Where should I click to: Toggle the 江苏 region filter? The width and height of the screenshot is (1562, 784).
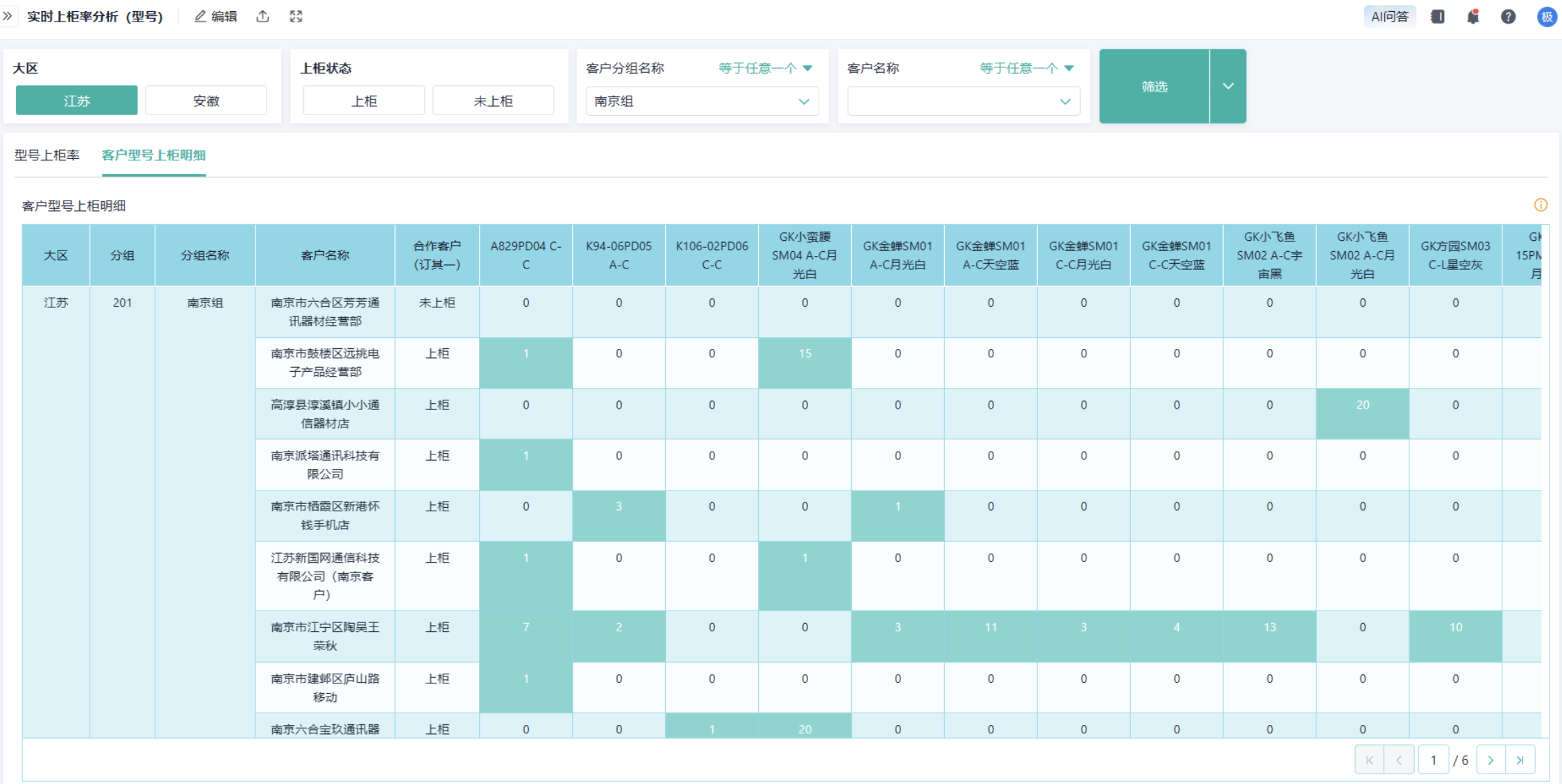pos(76,101)
